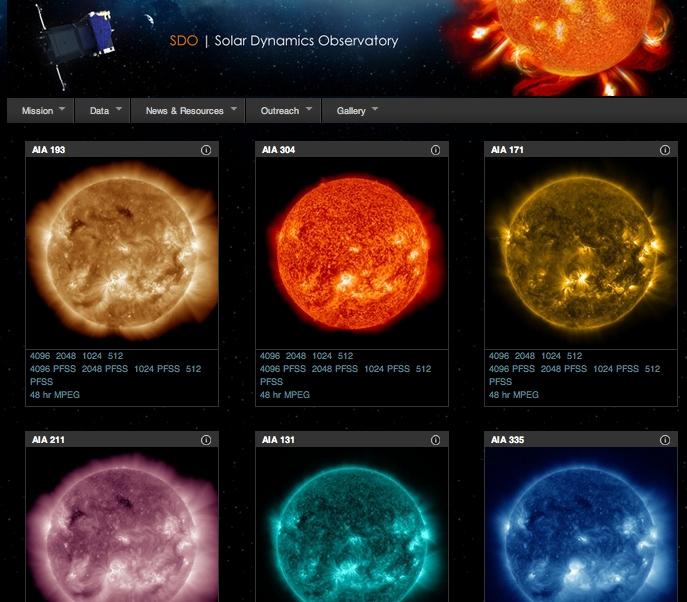Click the teal AIA 131 sun thumbnail
The image size is (687, 602).
pos(350,530)
